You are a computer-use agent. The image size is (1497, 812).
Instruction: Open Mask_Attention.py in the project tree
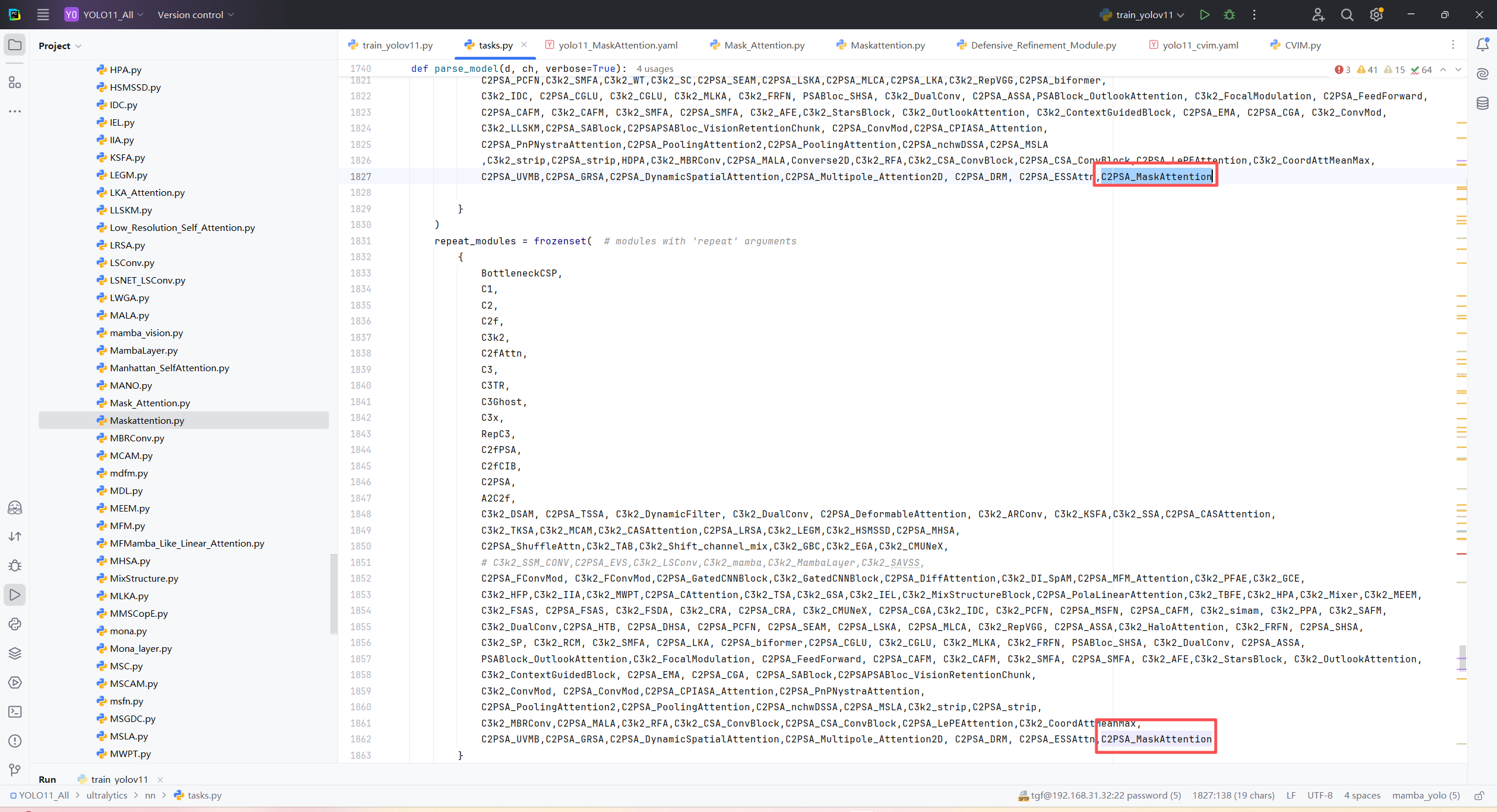(x=150, y=403)
